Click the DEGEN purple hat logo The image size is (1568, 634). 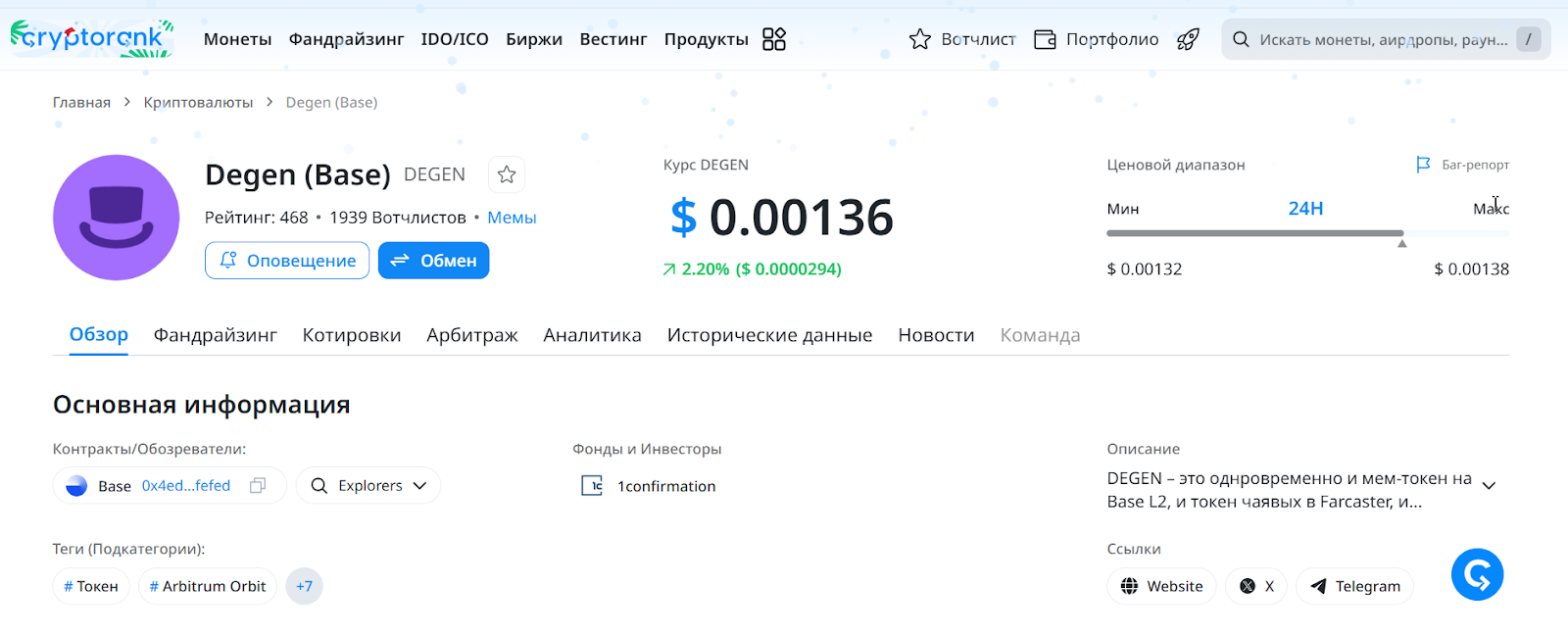pyautogui.click(x=116, y=218)
